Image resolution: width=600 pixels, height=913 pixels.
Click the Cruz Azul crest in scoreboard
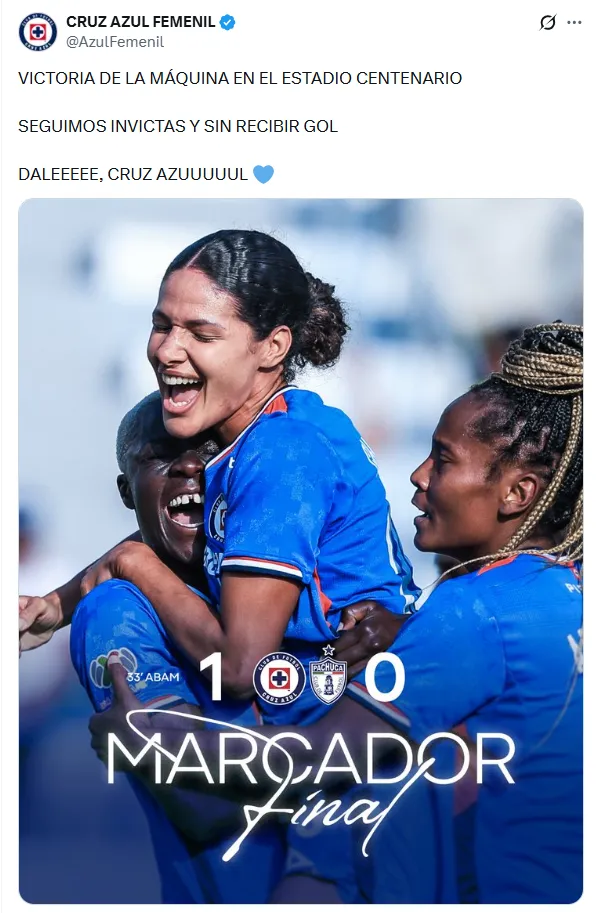279,678
